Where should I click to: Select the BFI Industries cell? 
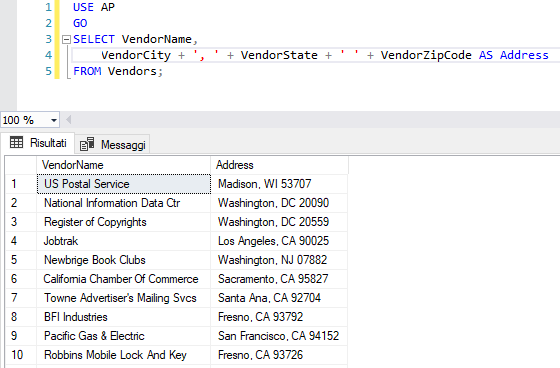[x=124, y=317]
